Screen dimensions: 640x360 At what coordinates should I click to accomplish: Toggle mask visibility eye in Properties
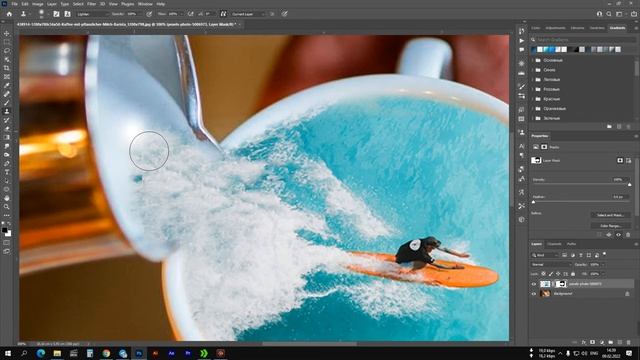pos(618,235)
